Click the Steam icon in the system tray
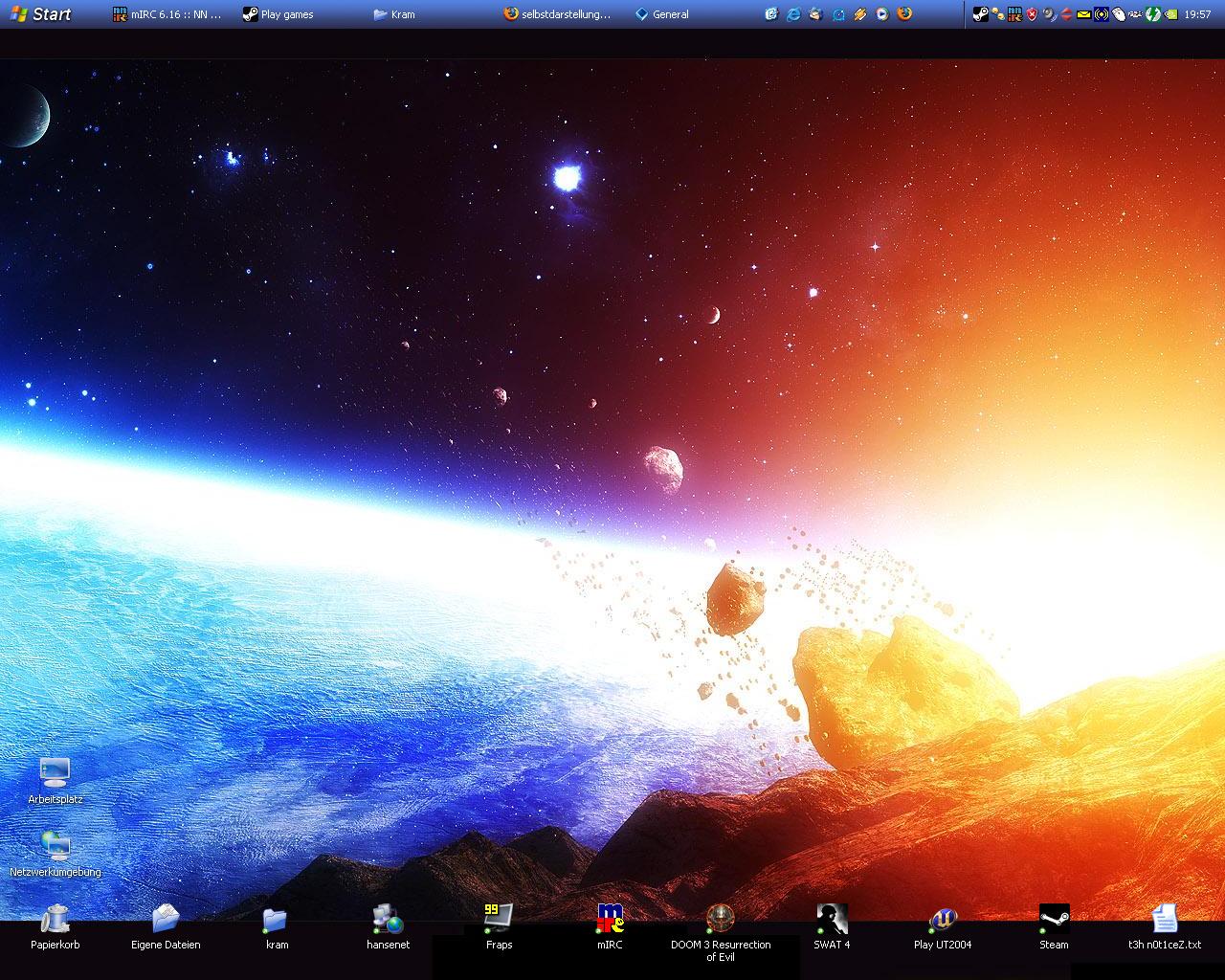1225x980 pixels. [980, 14]
